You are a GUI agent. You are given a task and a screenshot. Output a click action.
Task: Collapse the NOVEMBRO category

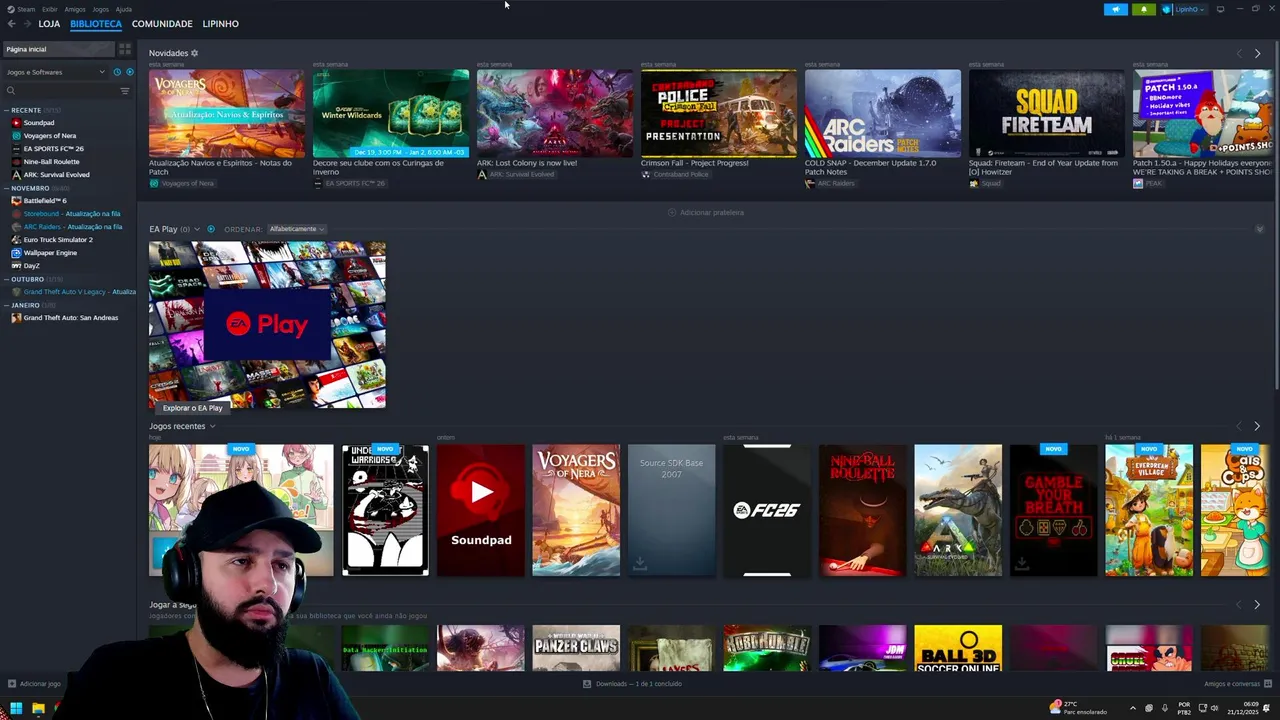(x=6, y=188)
